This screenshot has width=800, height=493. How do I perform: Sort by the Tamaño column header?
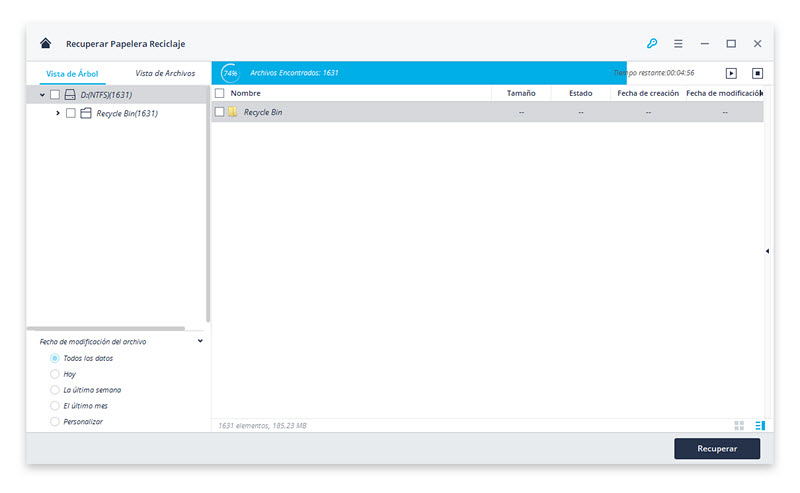coord(521,93)
